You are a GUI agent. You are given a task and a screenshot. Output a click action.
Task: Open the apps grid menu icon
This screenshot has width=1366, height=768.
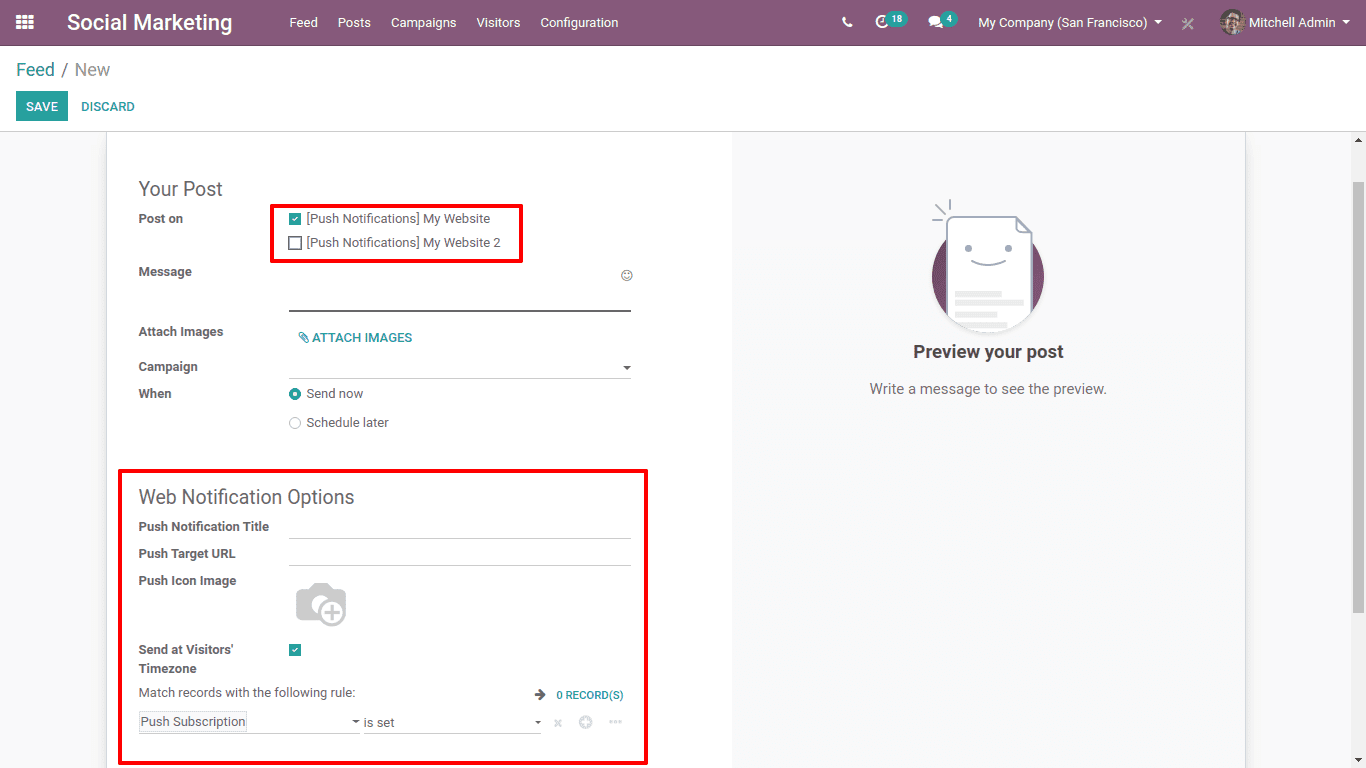point(25,22)
